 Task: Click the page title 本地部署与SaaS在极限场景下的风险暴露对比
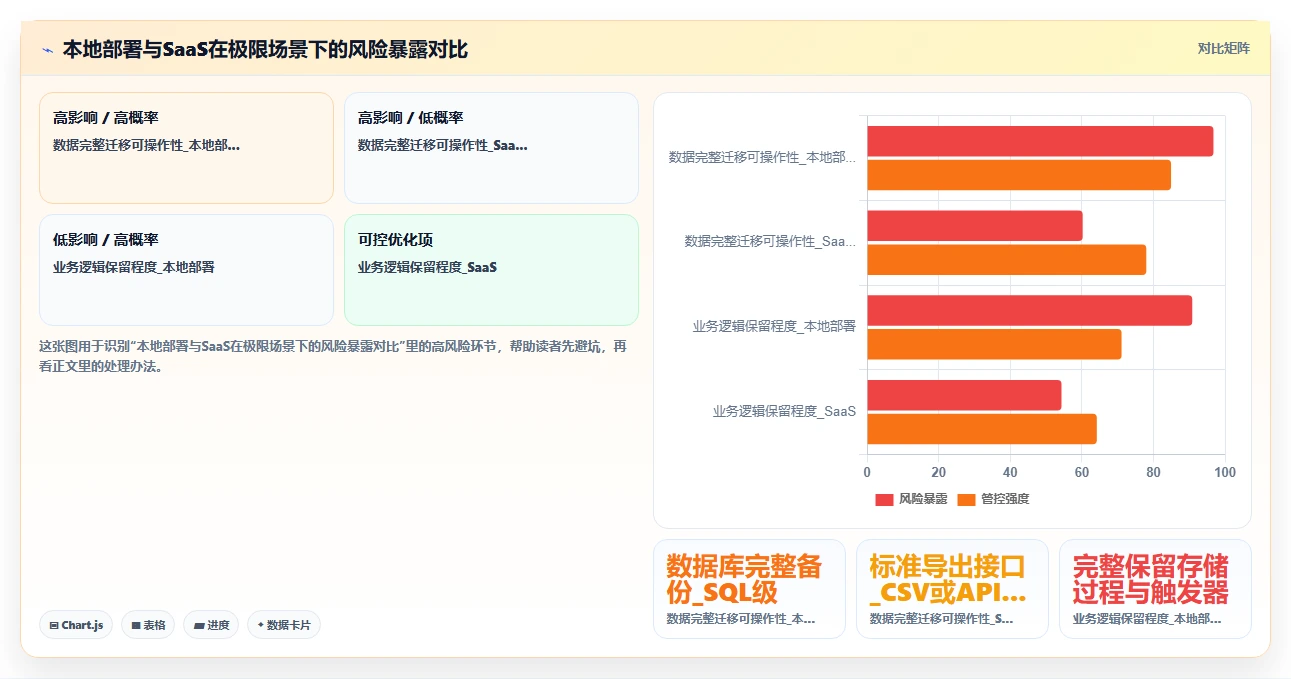[265, 49]
